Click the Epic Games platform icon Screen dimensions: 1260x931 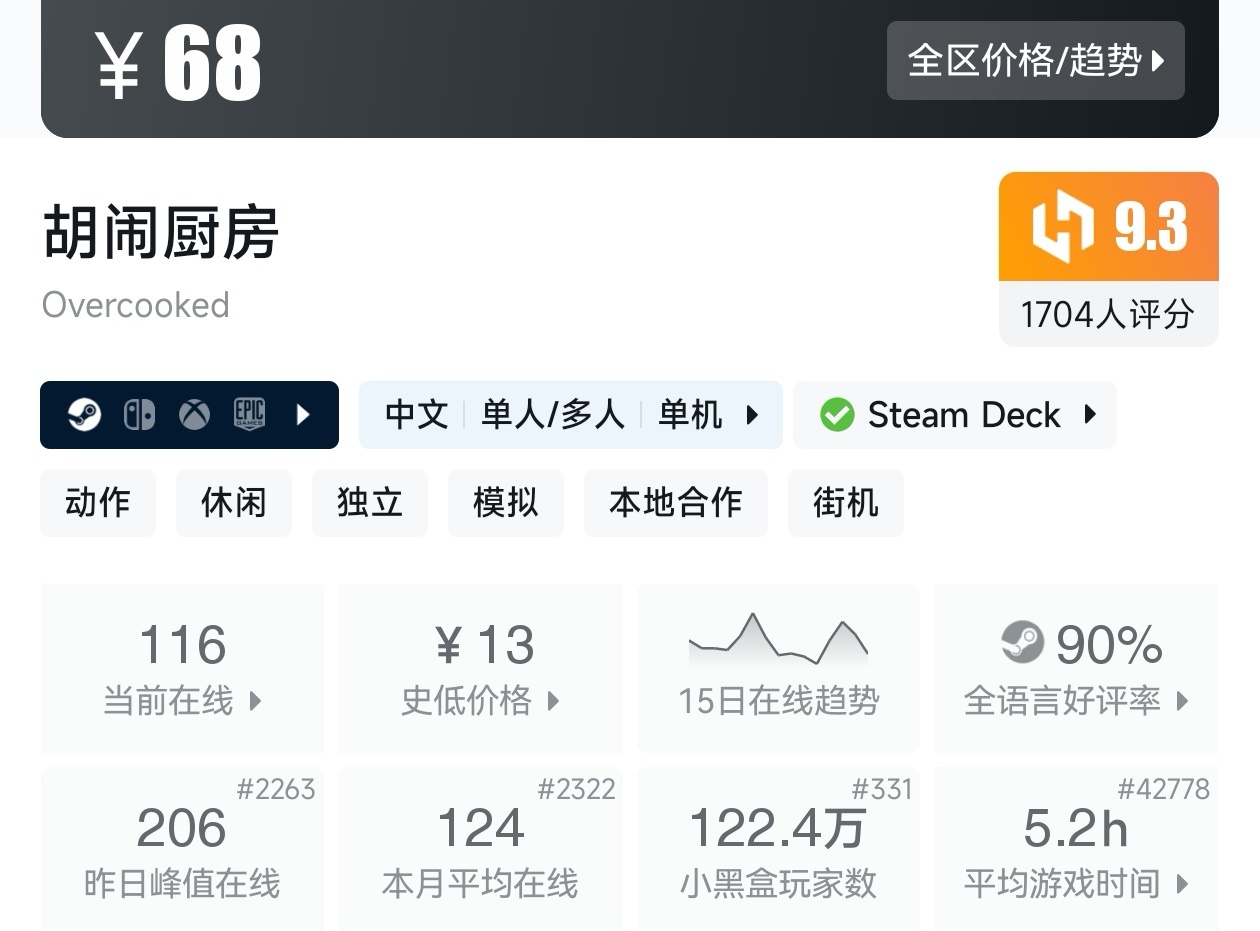[249, 415]
